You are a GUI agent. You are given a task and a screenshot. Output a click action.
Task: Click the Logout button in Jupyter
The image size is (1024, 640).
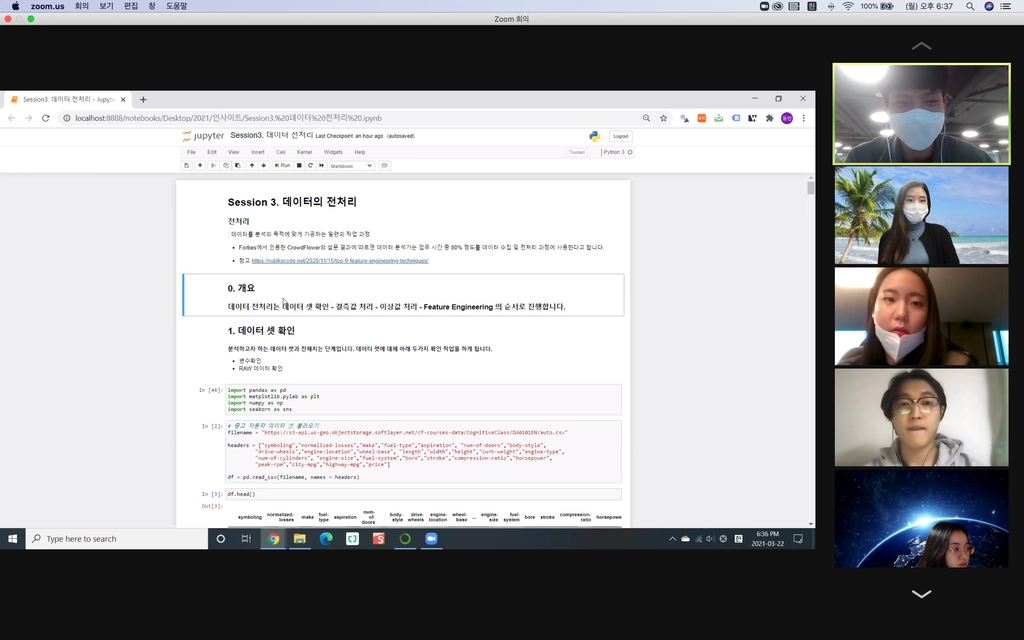[620, 136]
